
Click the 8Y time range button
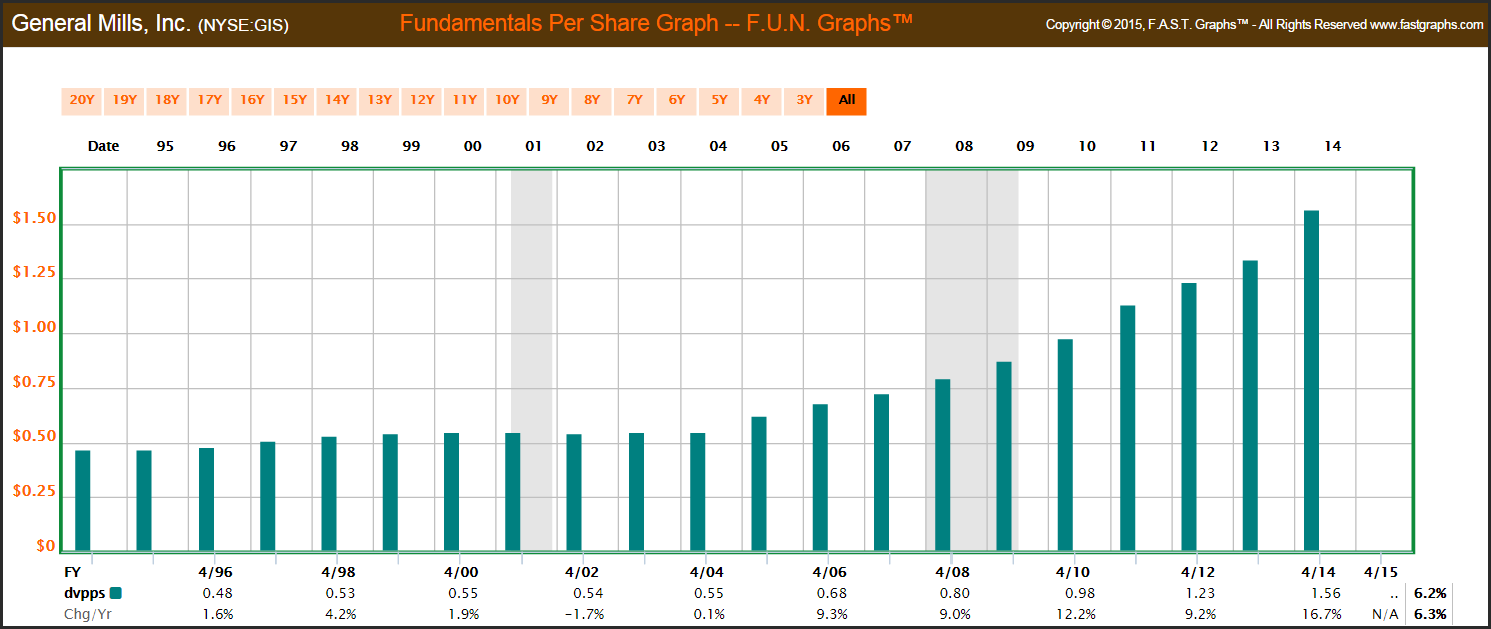click(592, 100)
